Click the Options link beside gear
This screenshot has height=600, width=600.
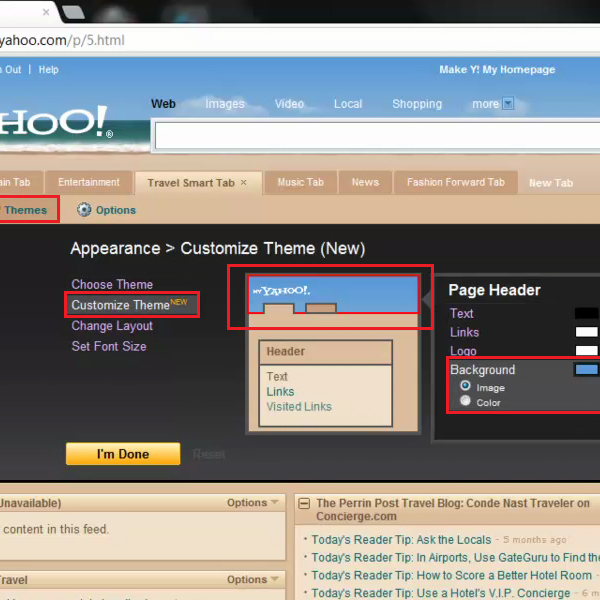[x=116, y=210]
